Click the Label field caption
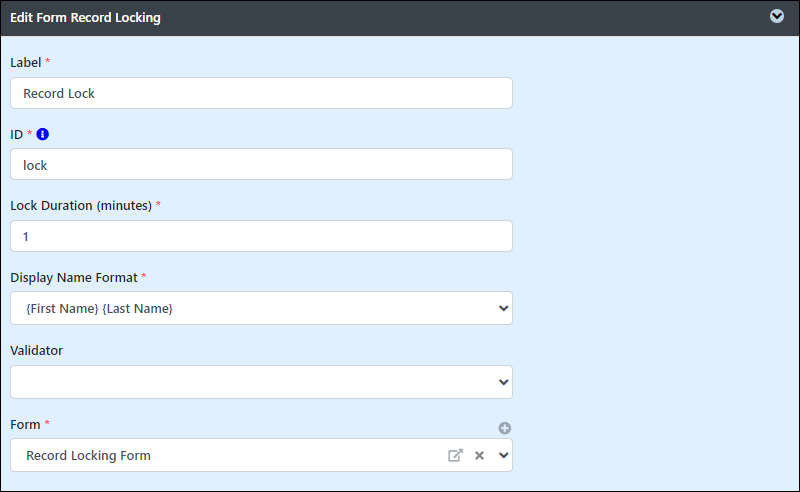Screen dimensions: 800x492 [x=26, y=62]
